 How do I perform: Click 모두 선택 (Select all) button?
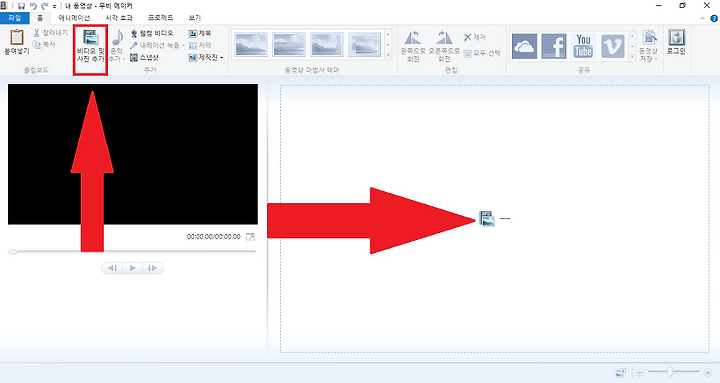(482, 53)
